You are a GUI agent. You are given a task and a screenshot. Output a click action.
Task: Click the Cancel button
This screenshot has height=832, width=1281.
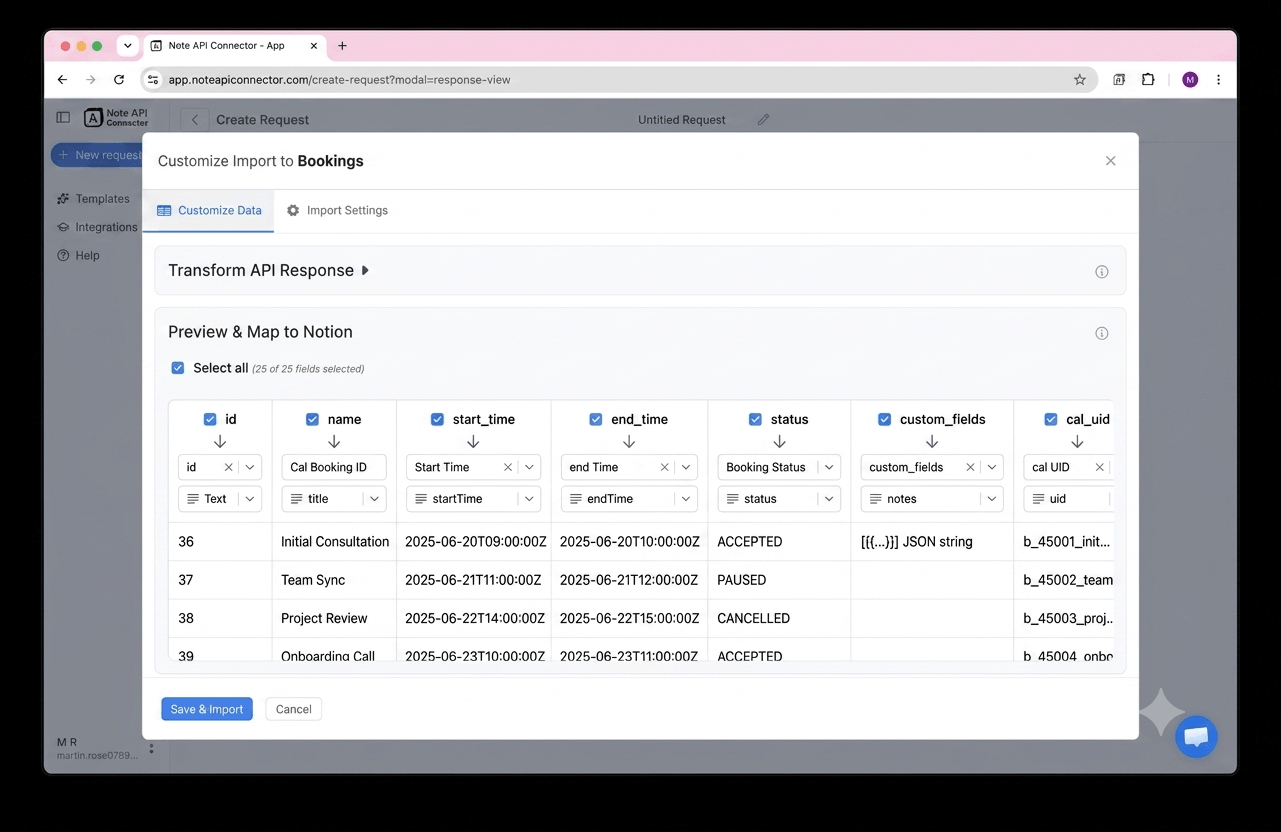click(294, 709)
